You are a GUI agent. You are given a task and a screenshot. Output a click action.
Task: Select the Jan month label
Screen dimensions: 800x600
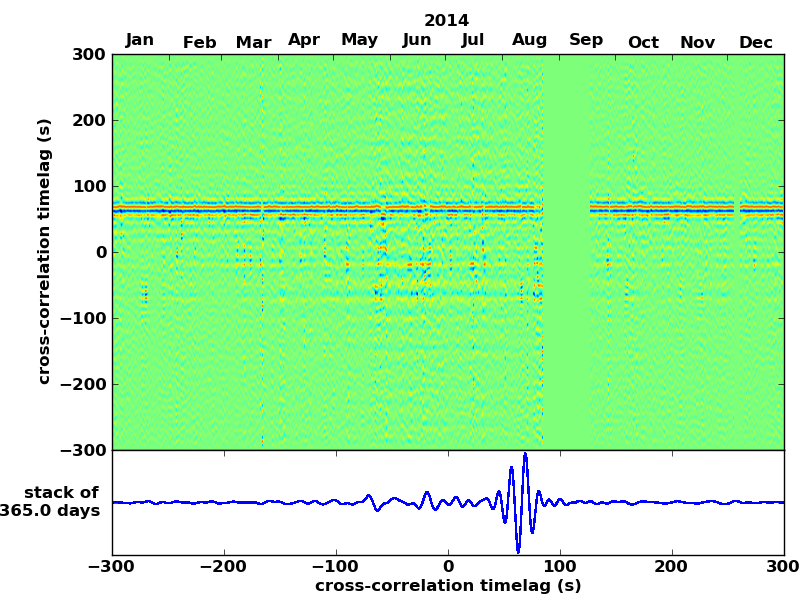click(x=140, y=40)
